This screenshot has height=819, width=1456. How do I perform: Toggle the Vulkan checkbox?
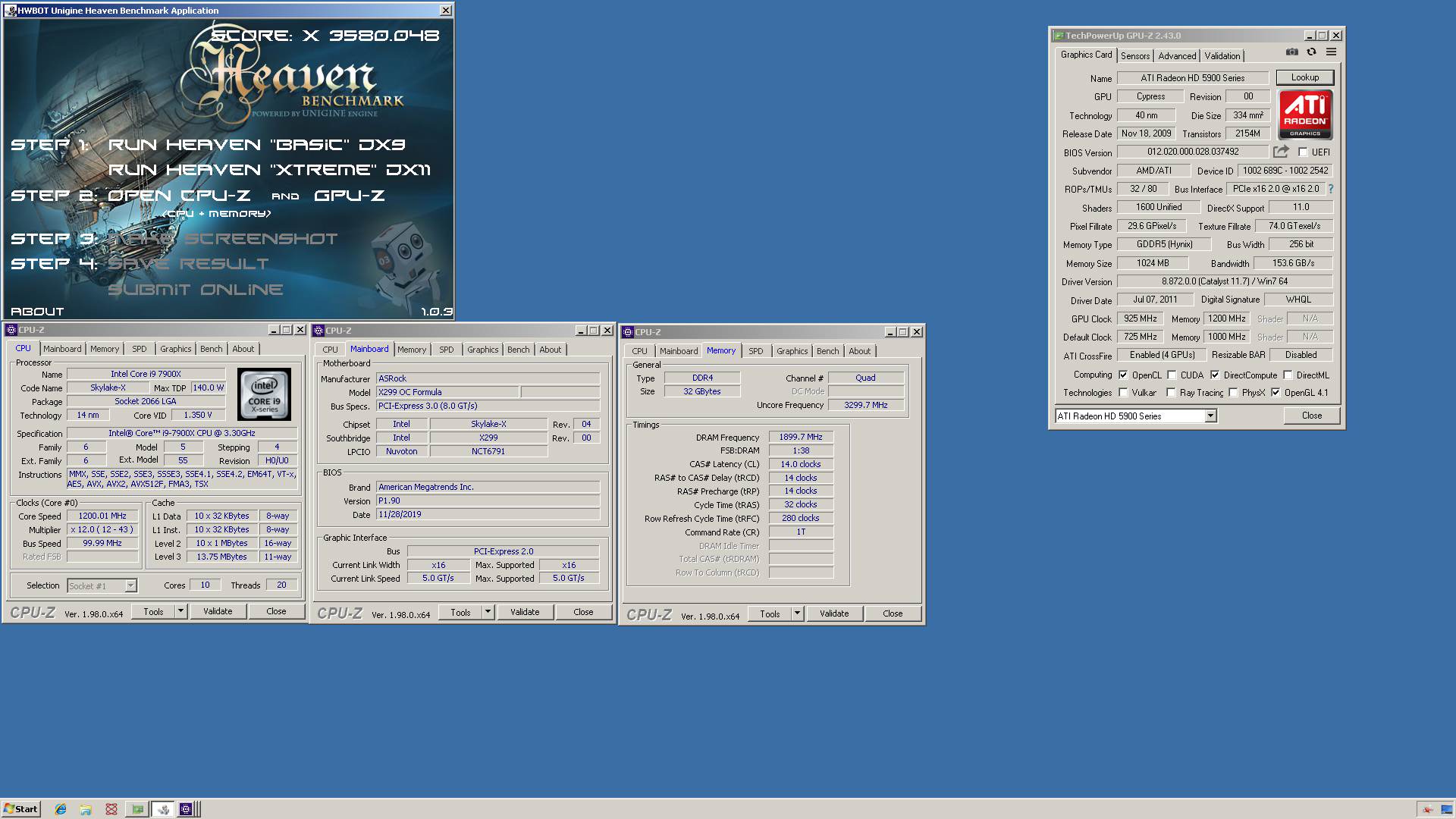coord(1123,393)
